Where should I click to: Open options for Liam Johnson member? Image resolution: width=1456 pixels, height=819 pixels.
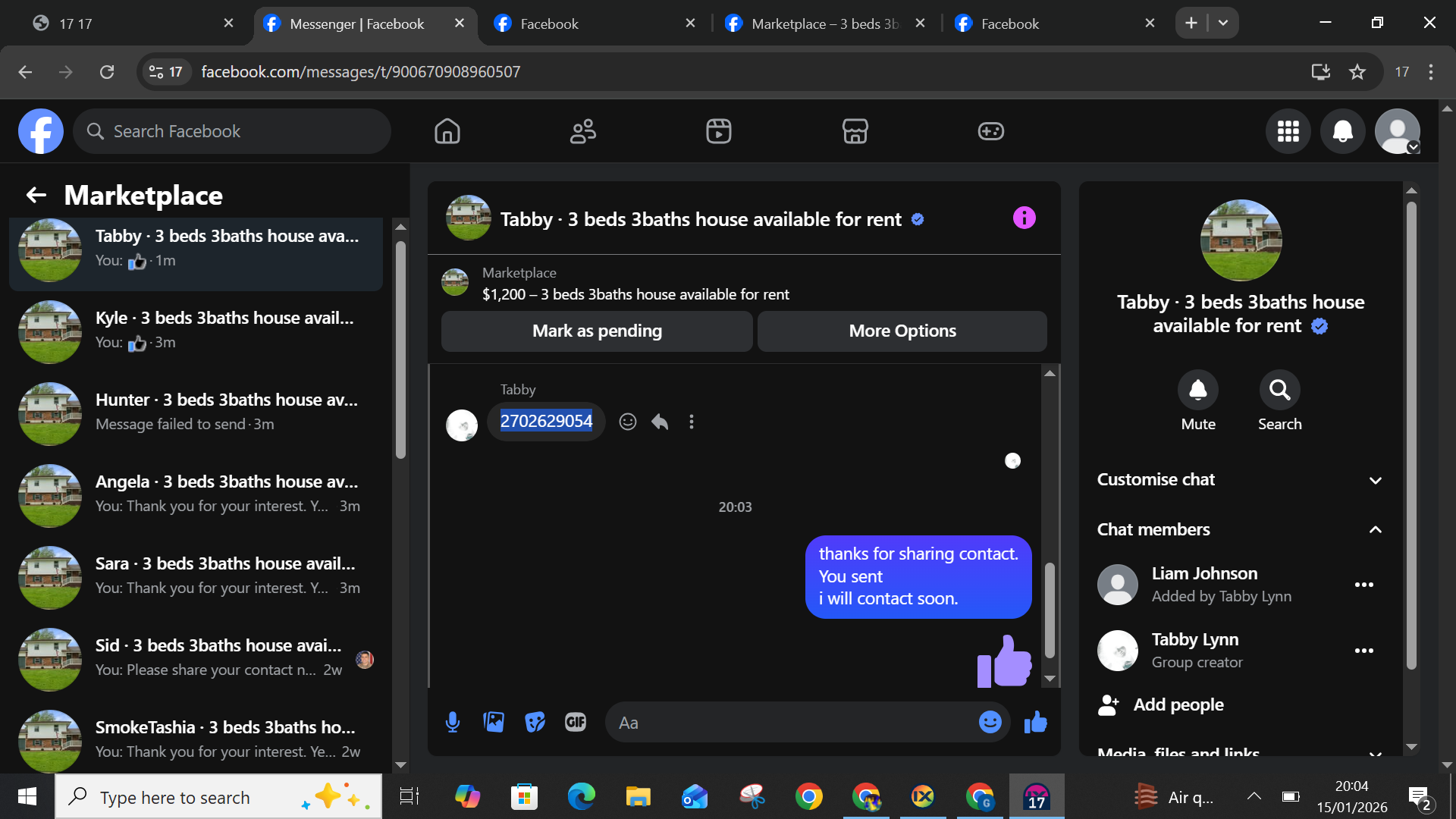(x=1363, y=585)
